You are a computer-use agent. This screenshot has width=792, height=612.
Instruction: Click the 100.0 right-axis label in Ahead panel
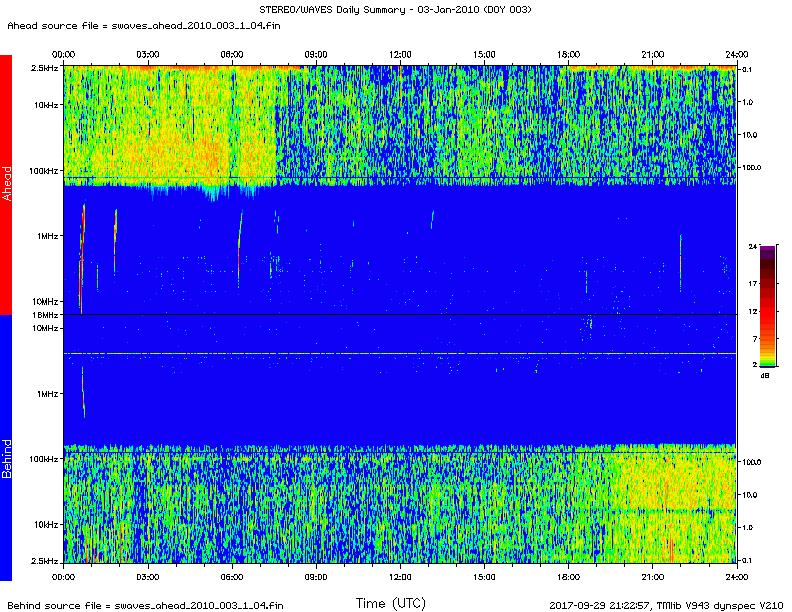click(752, 167)
